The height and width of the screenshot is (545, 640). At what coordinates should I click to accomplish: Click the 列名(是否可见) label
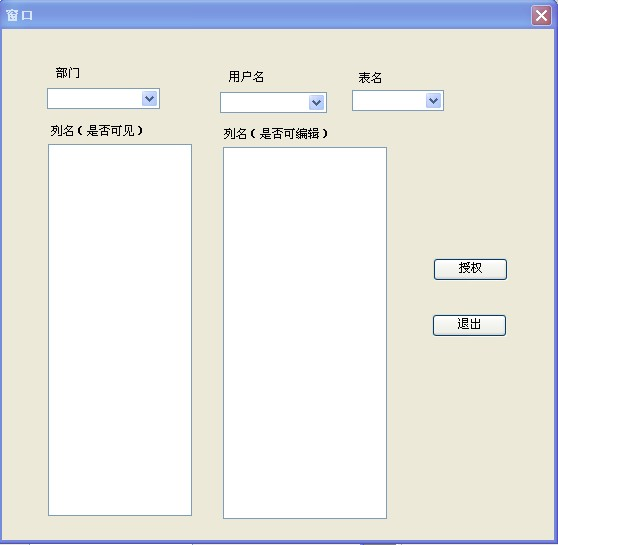click(x=97, y=130)
